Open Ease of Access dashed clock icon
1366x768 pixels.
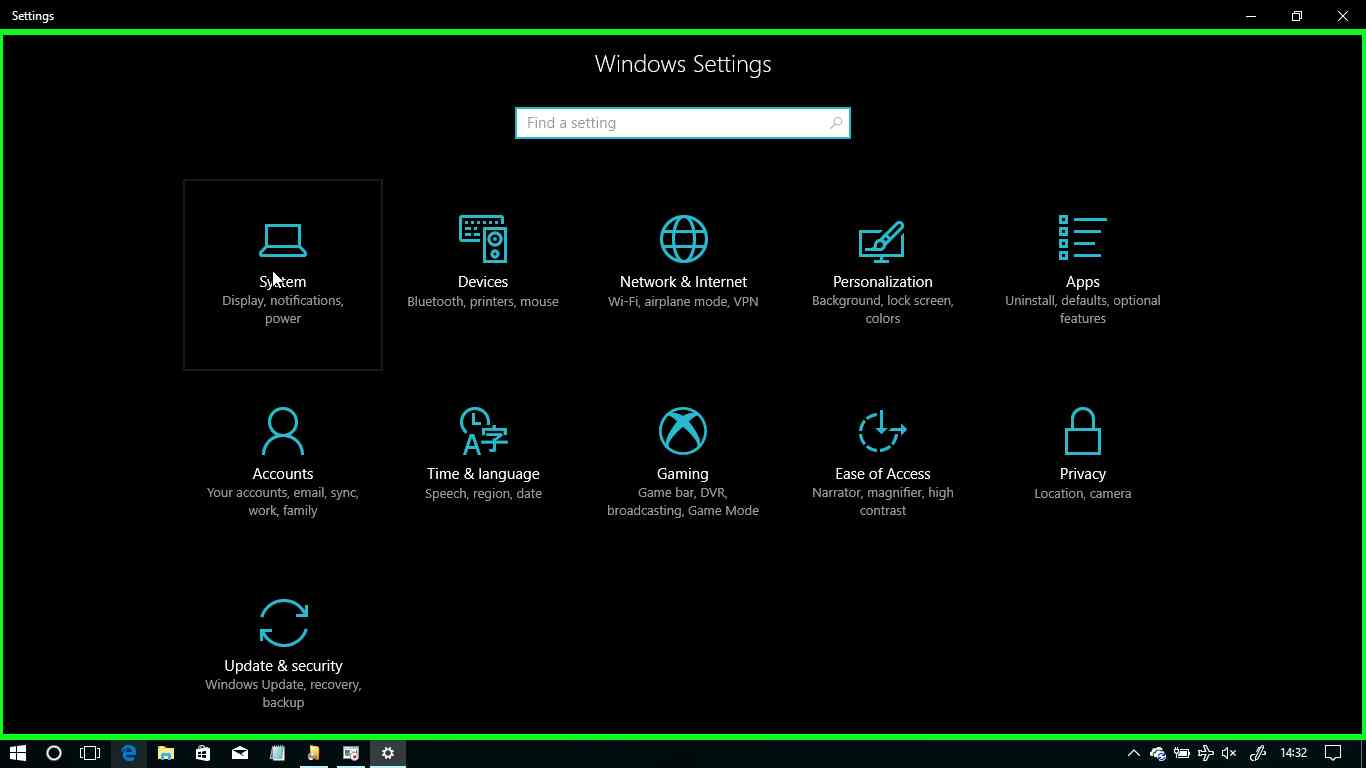pos(882,431)
